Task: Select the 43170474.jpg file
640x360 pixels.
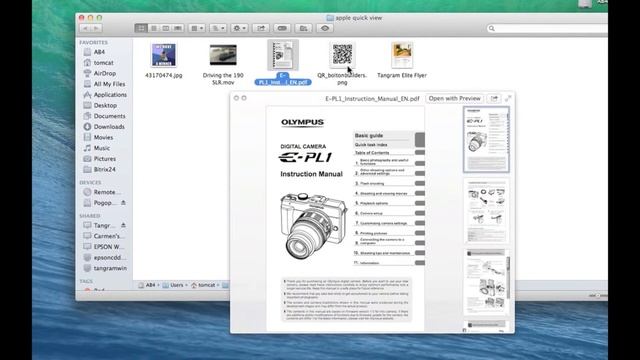Action: pyautogui.click(x=164, y=55)
